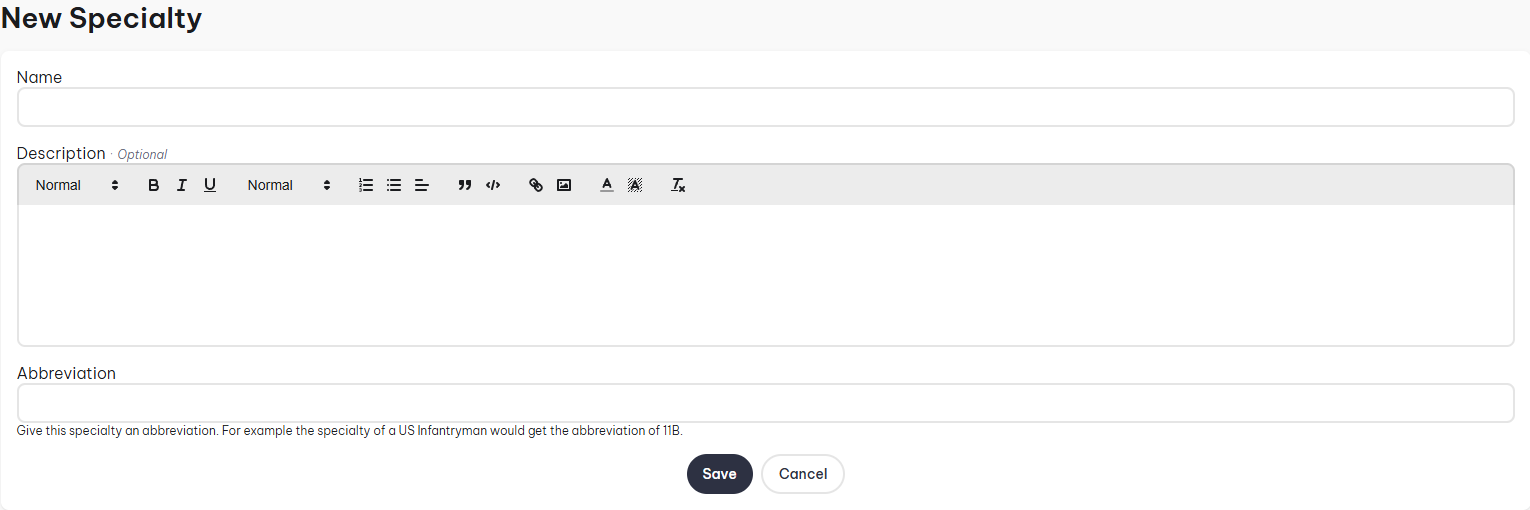This screenshot has height=510, width=1530.
Task: Clear formatting with the Tx icon
Action: [x=678, y=185]
